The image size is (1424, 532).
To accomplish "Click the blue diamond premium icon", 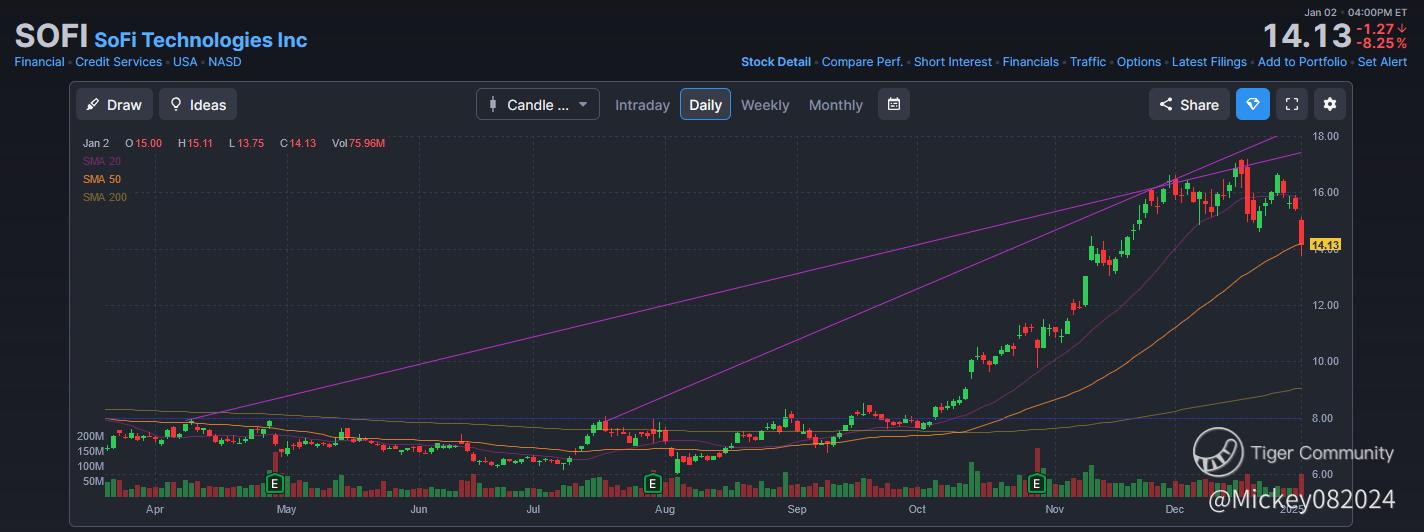I will [x=1253, y=104].
